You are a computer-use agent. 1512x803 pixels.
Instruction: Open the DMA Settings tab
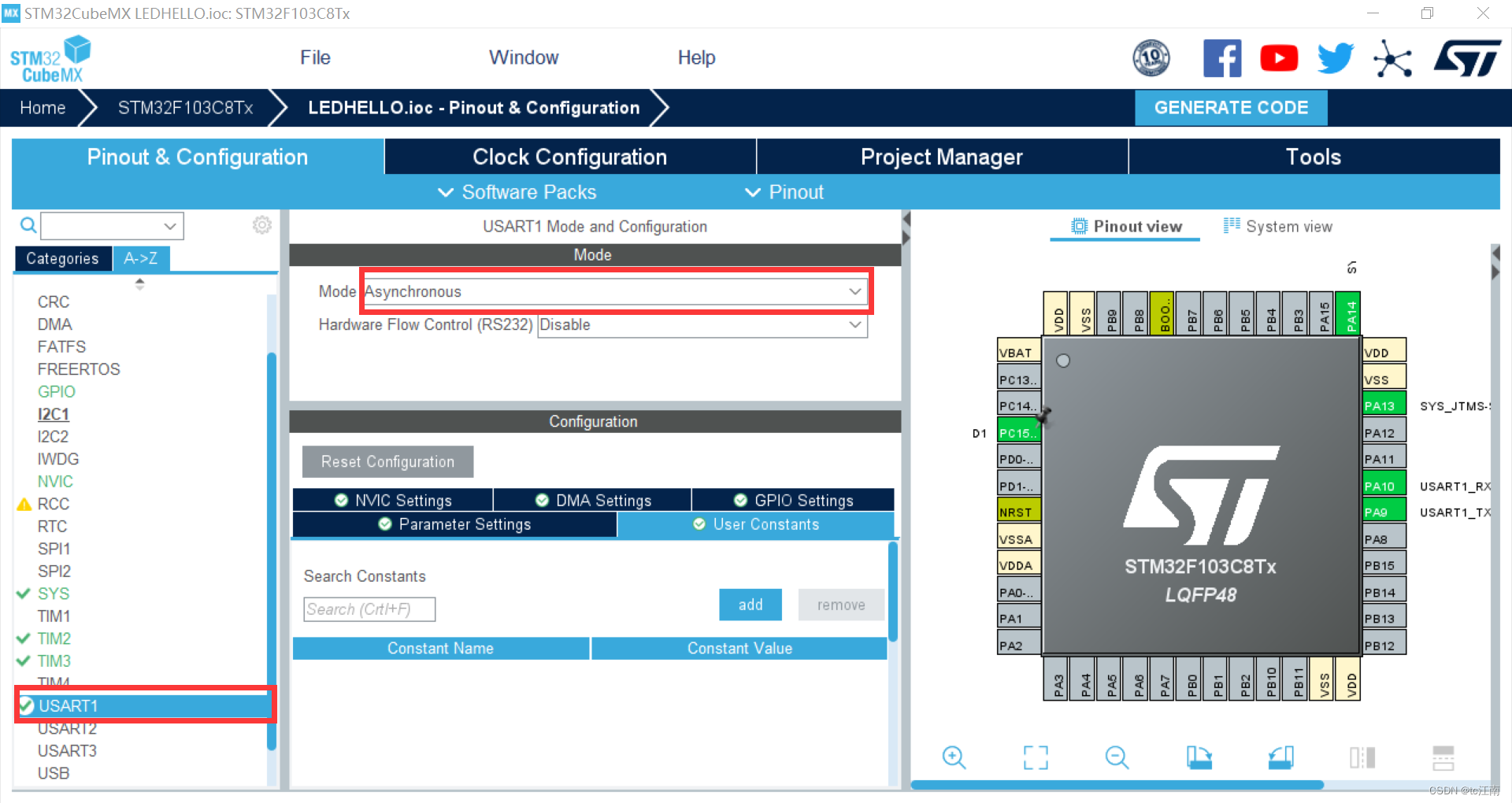pos(593,500)
